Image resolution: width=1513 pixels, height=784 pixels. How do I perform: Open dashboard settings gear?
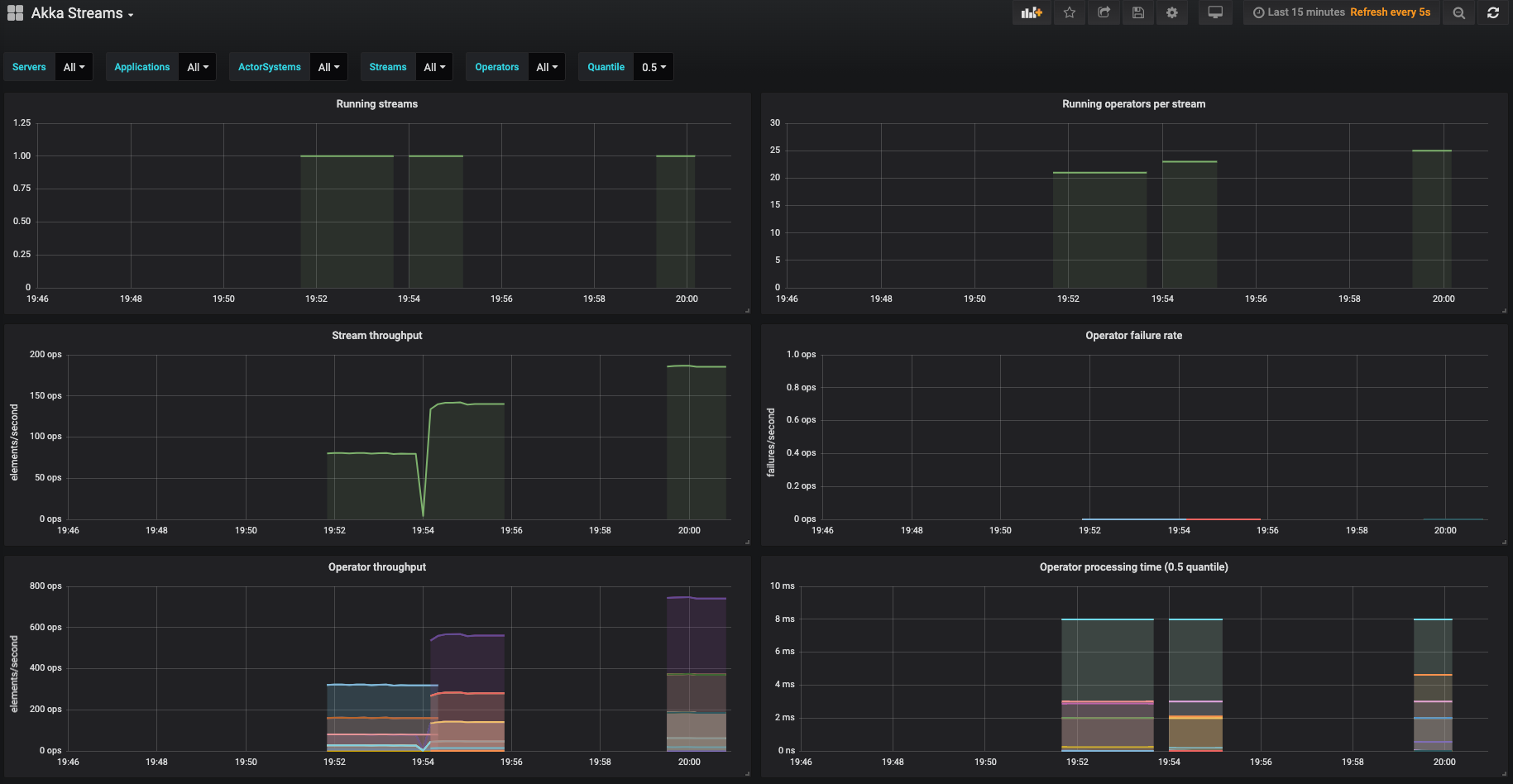click(x=1172, y=12)
